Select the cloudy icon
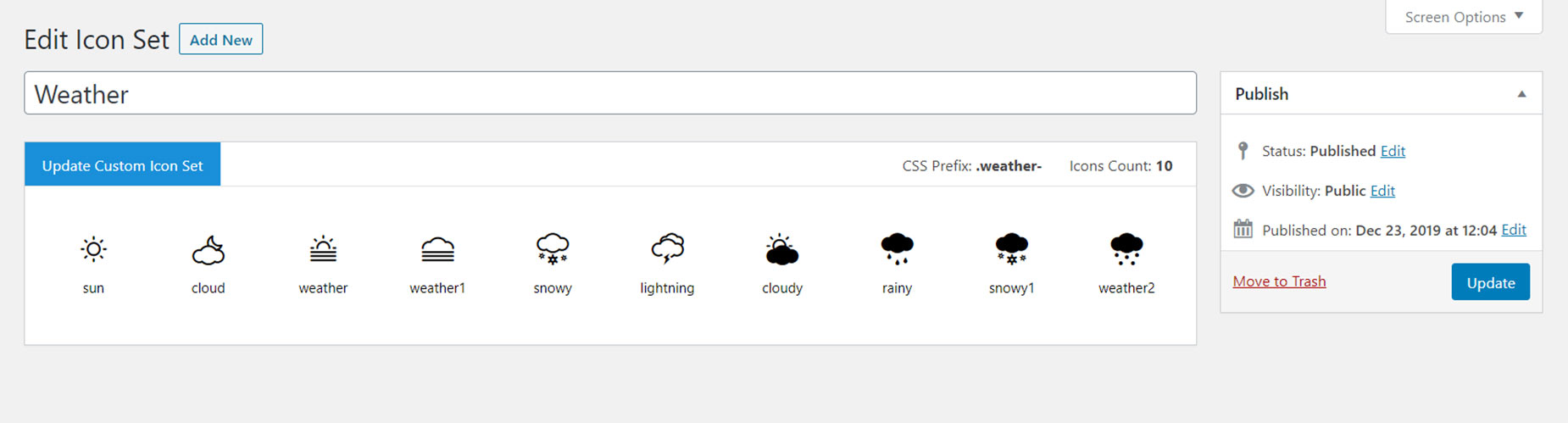This screenshot has height=423, width=1568. coord(781,250)
